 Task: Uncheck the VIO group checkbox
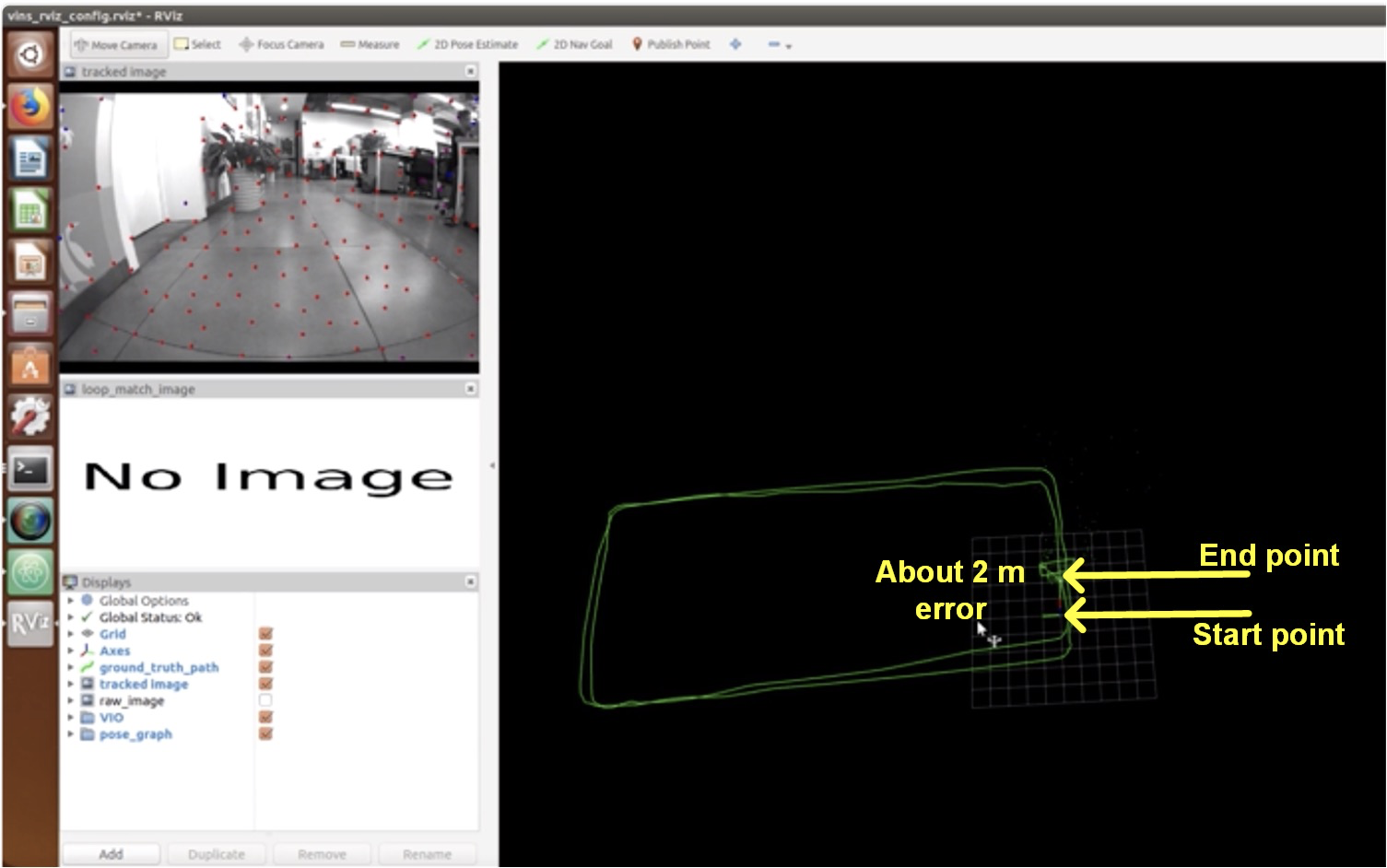(x=265, y=717)
